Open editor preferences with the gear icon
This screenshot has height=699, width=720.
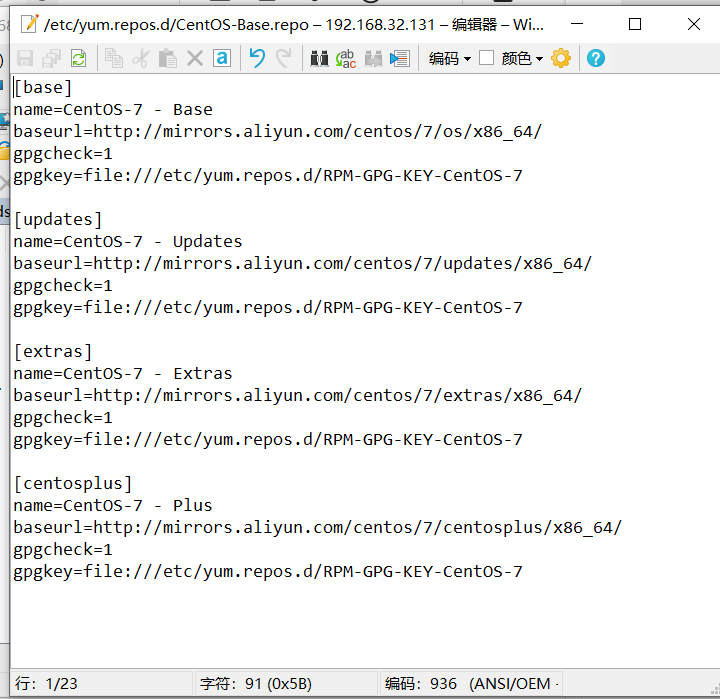(x=561, y=59)
